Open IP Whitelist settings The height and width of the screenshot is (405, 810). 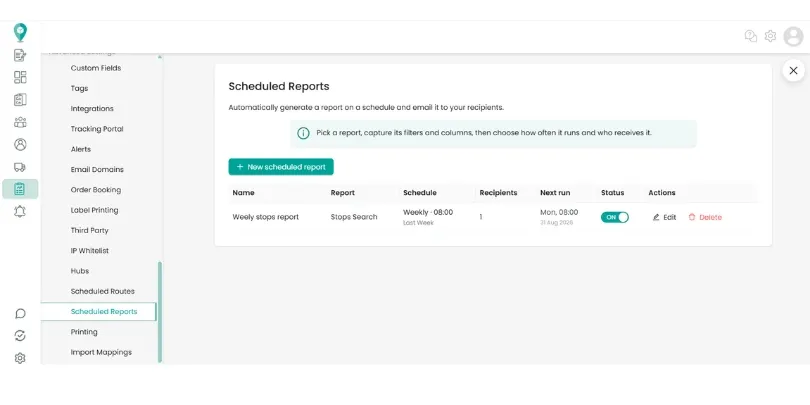[x=90, y=251]
